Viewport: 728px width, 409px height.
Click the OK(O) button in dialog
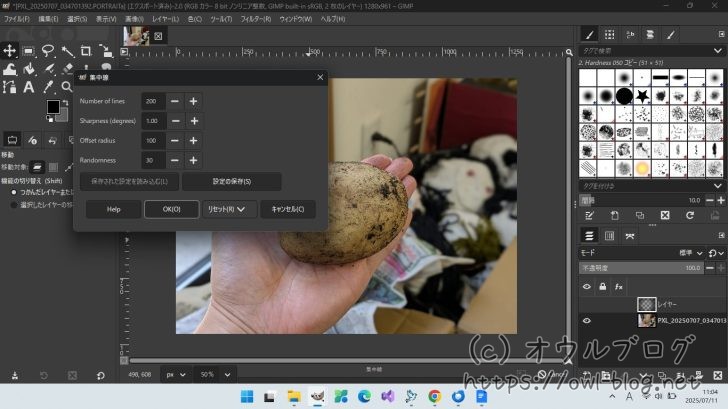point(171,209)
